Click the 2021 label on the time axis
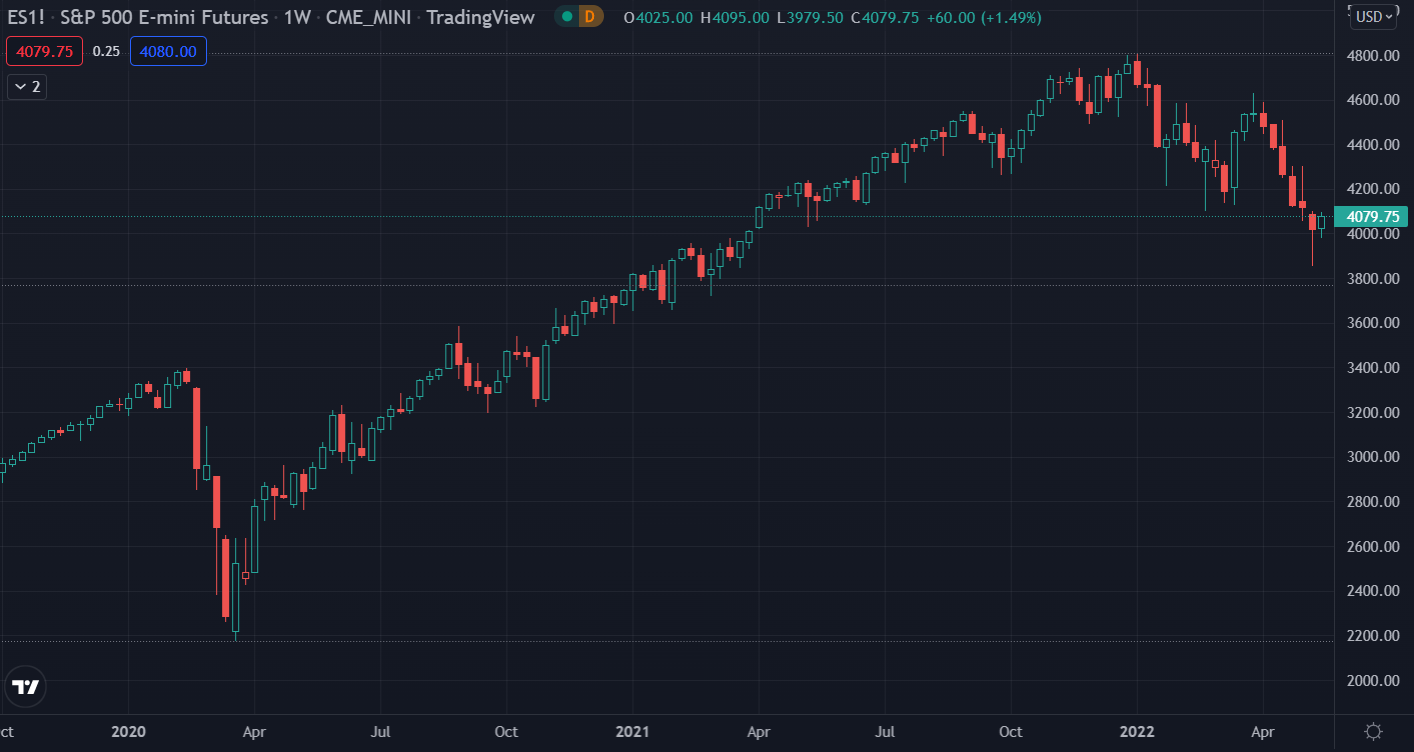Image resolution: width=1414 pixels, height=752 pixels. pyautogui.click(x=633, y=732)
